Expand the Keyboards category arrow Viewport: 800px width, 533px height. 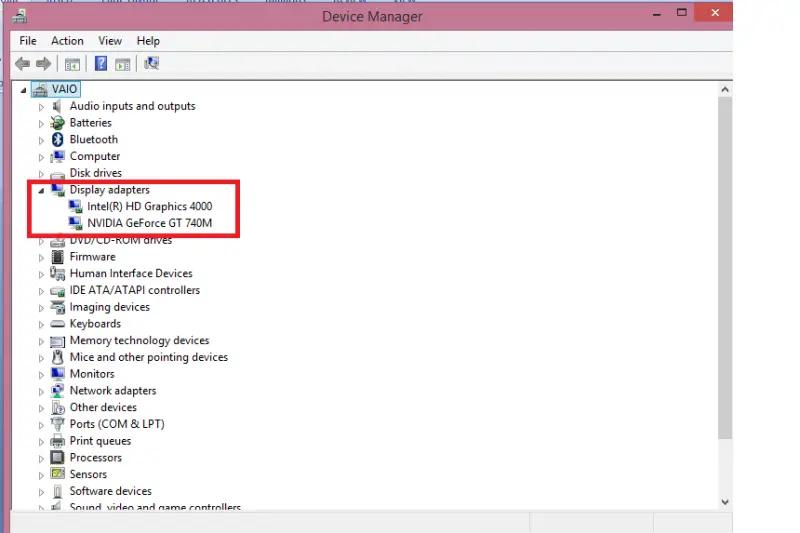point(41,325)
